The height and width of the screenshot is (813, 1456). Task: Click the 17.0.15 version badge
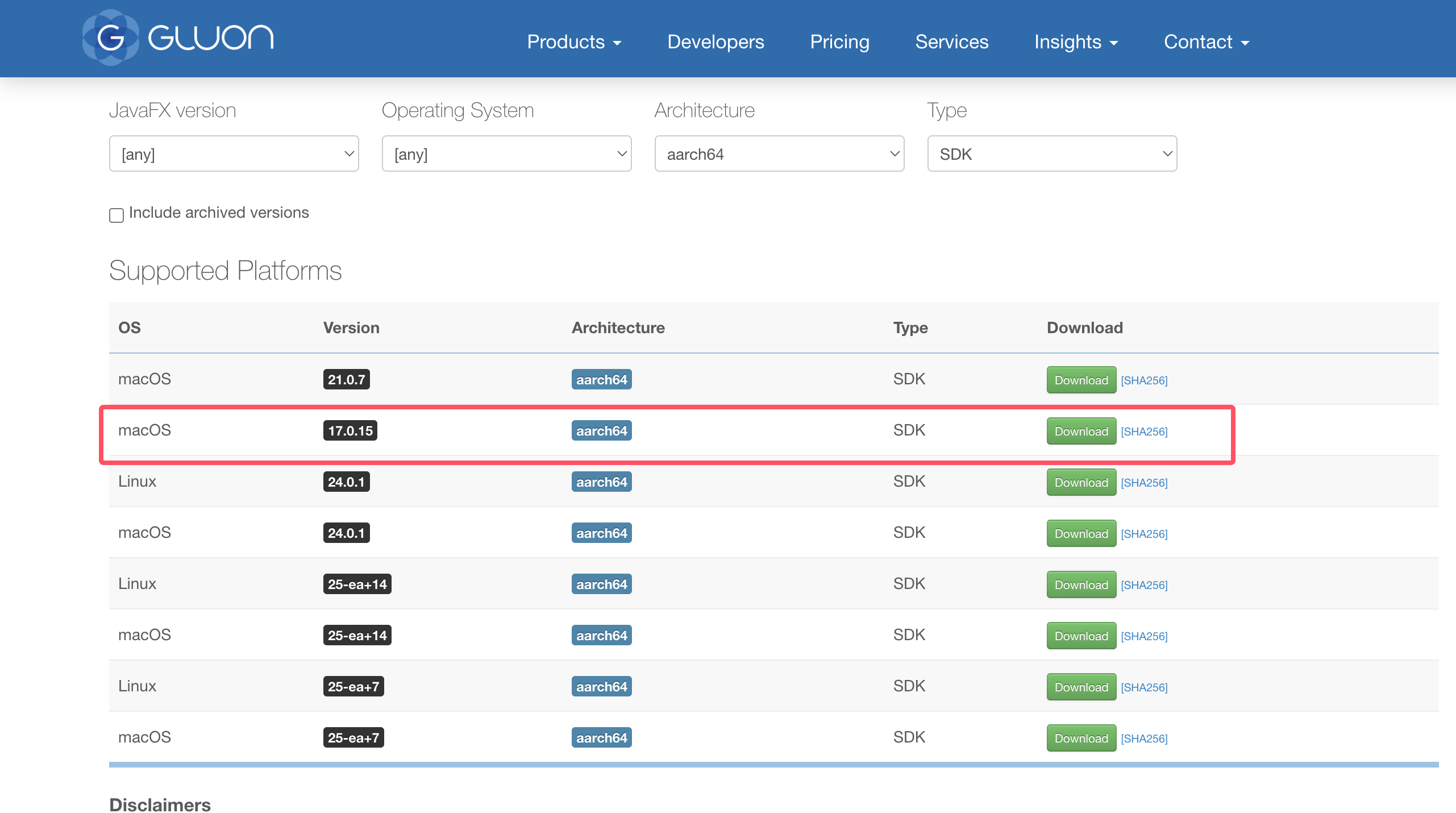point(350,430)
